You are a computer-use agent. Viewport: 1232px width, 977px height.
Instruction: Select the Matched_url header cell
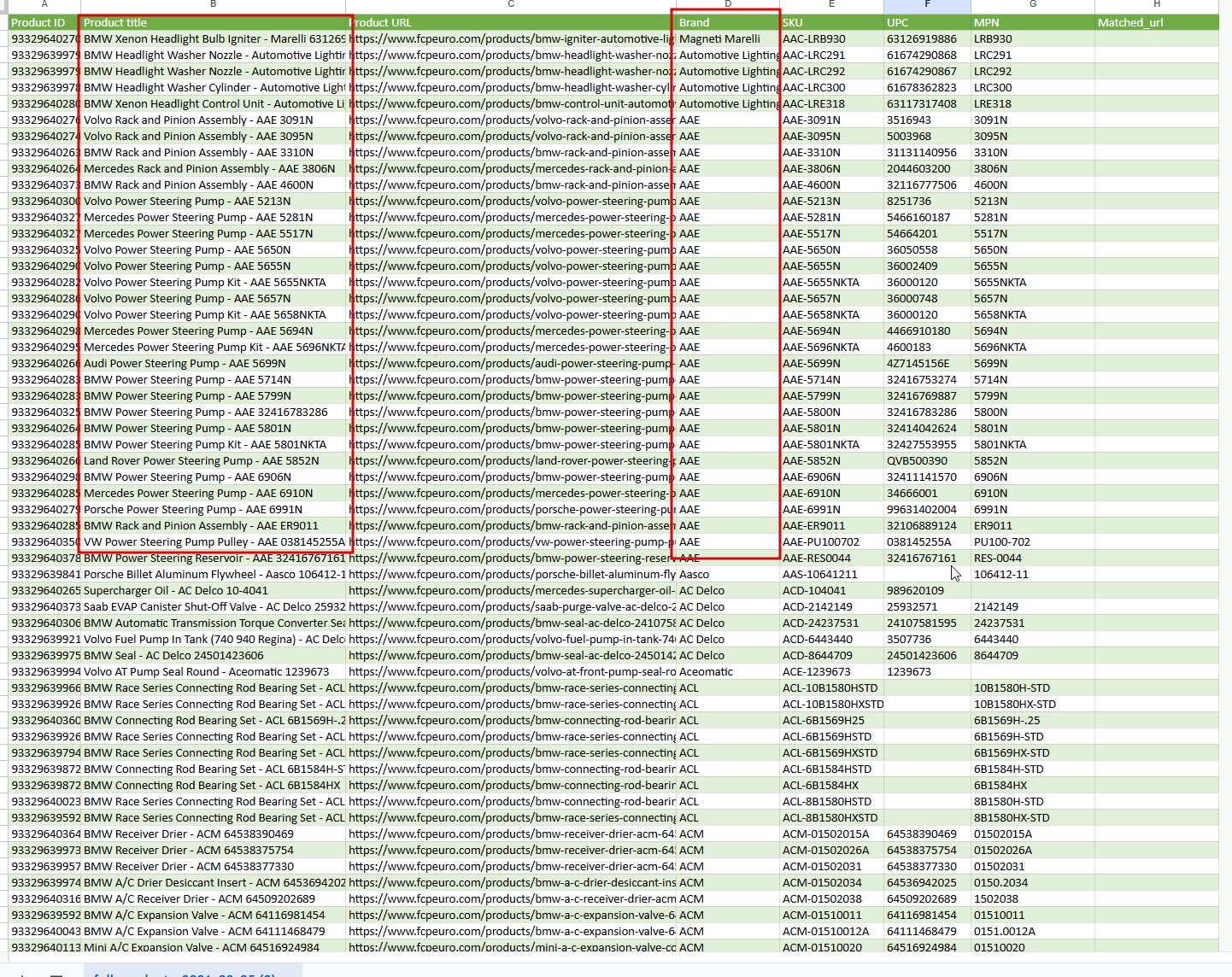[x=1157, y=22]
